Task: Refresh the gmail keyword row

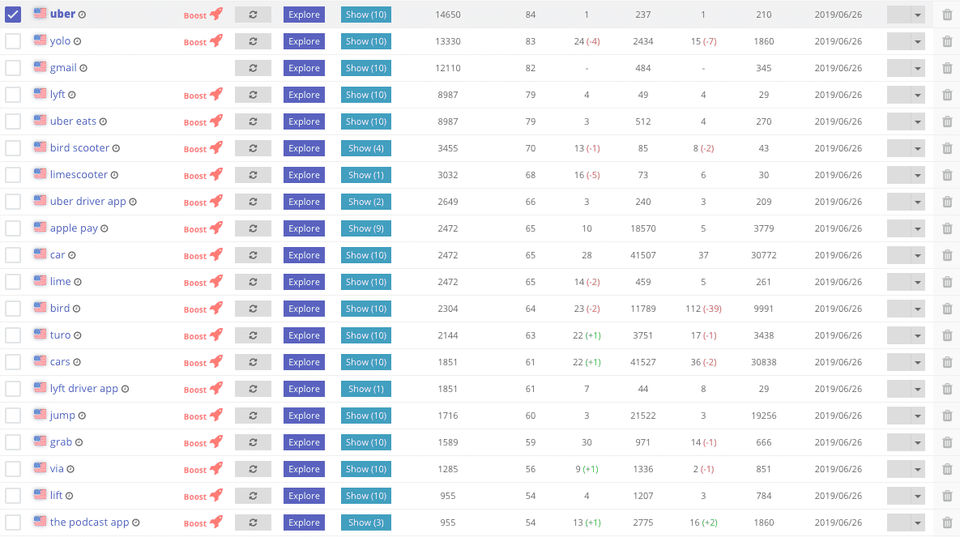Action: click(x=253, y=68)
